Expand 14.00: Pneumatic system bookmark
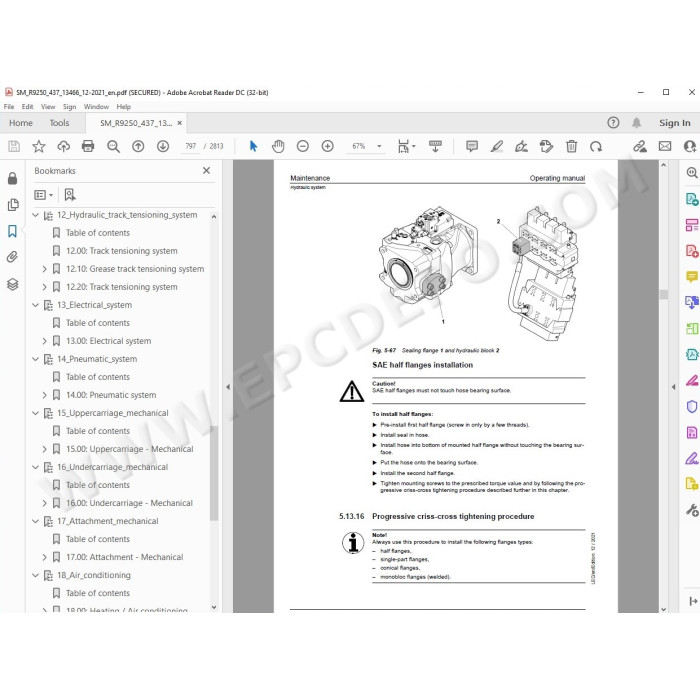 point(44,395)
